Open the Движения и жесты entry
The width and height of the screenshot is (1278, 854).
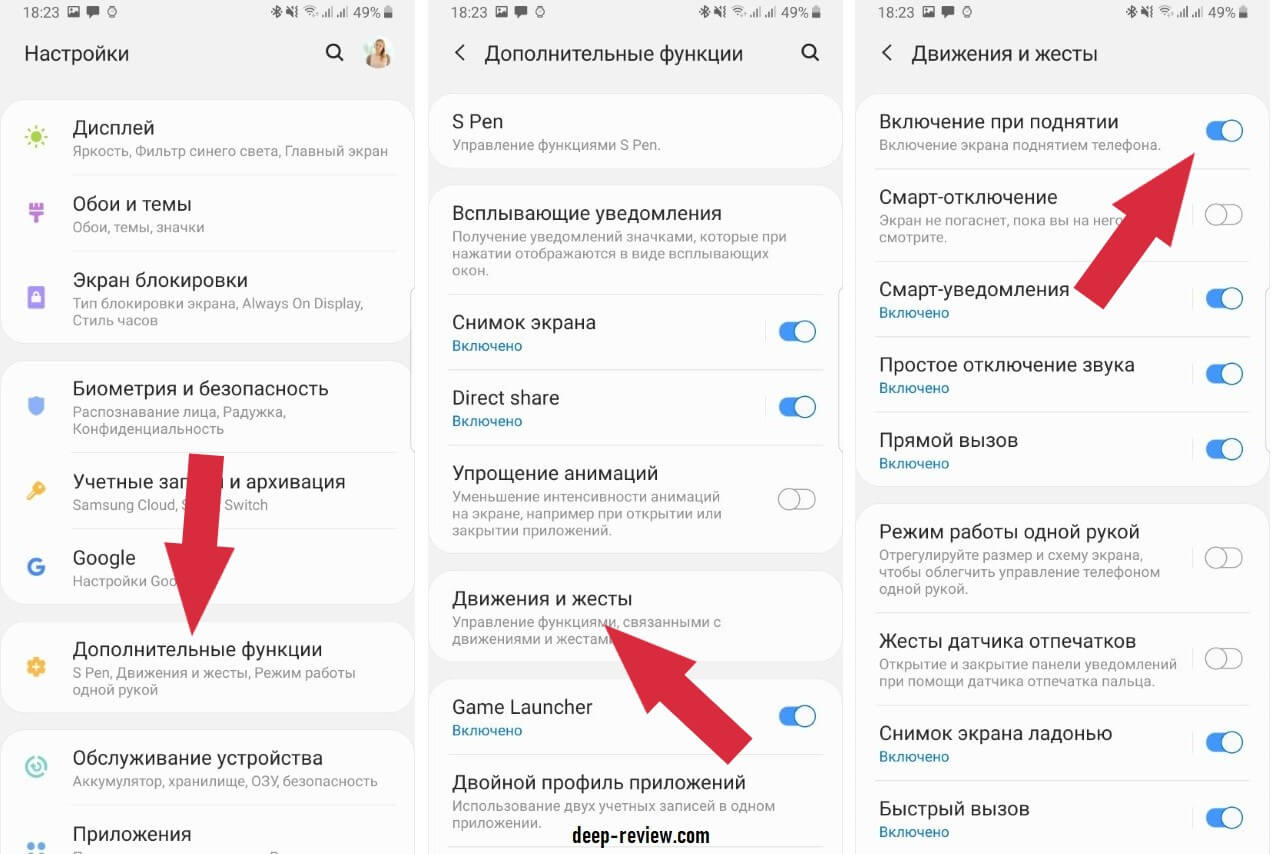coord(635,616)
